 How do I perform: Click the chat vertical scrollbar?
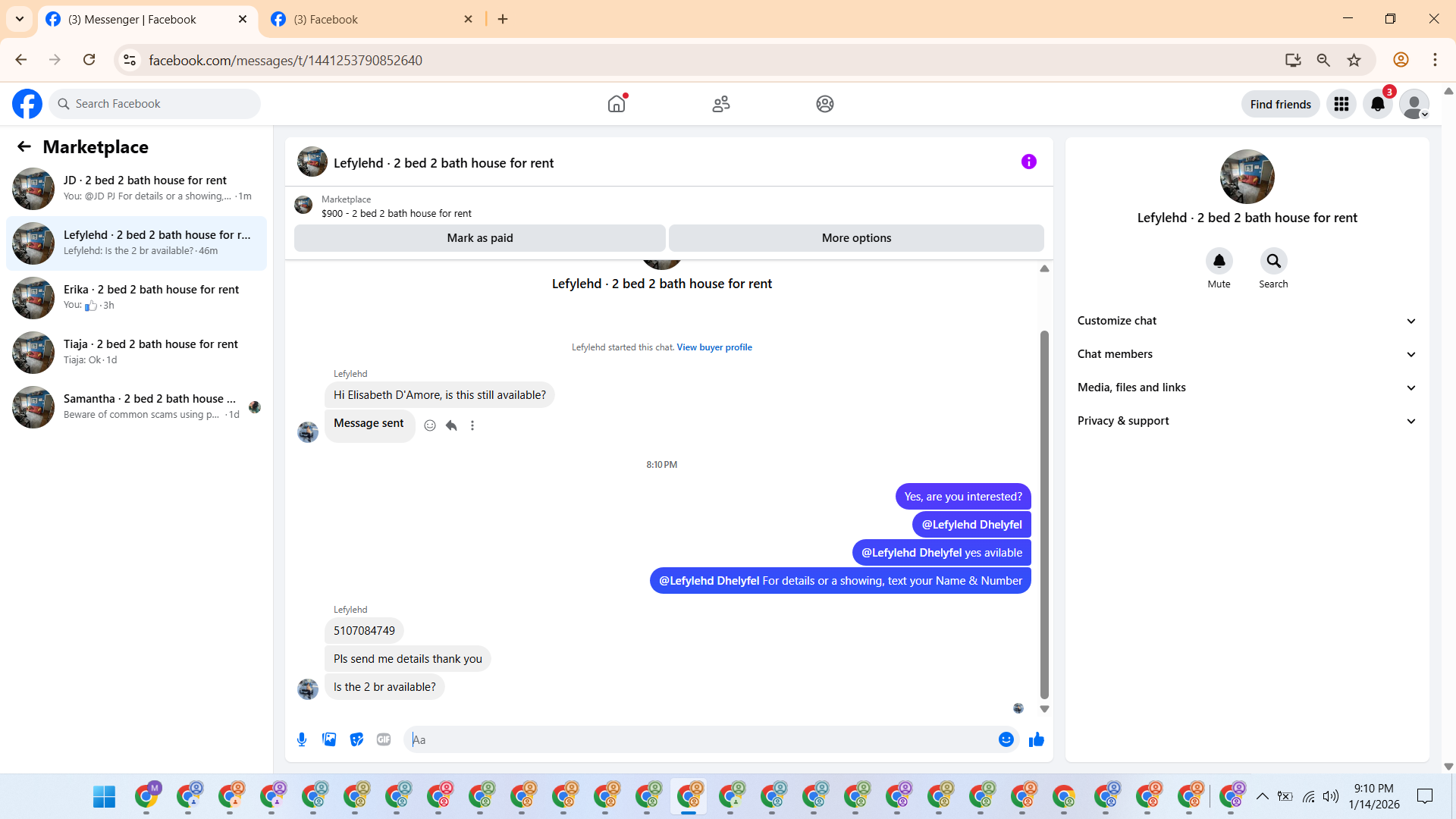coord(1044,516)
